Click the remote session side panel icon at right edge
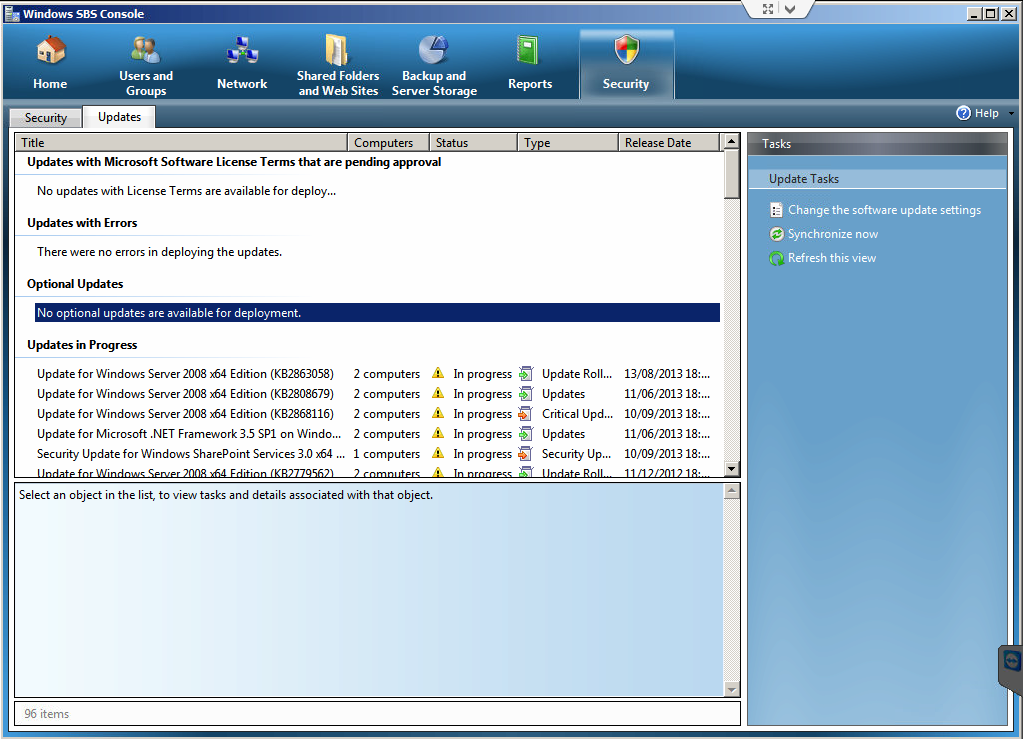 pyautogui.click(x=1012, y=661)
